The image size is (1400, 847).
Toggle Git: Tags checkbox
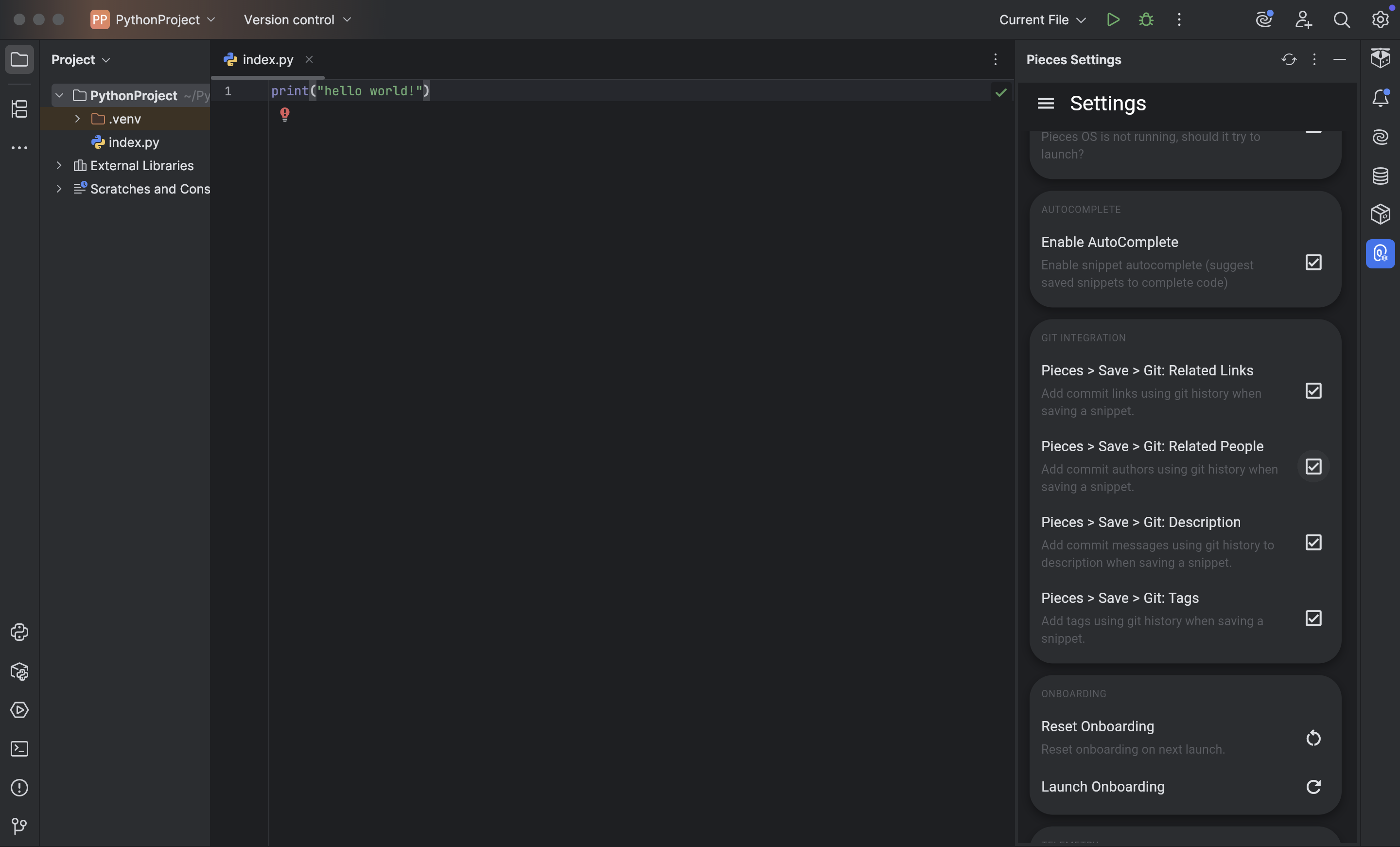point(1313,618)
